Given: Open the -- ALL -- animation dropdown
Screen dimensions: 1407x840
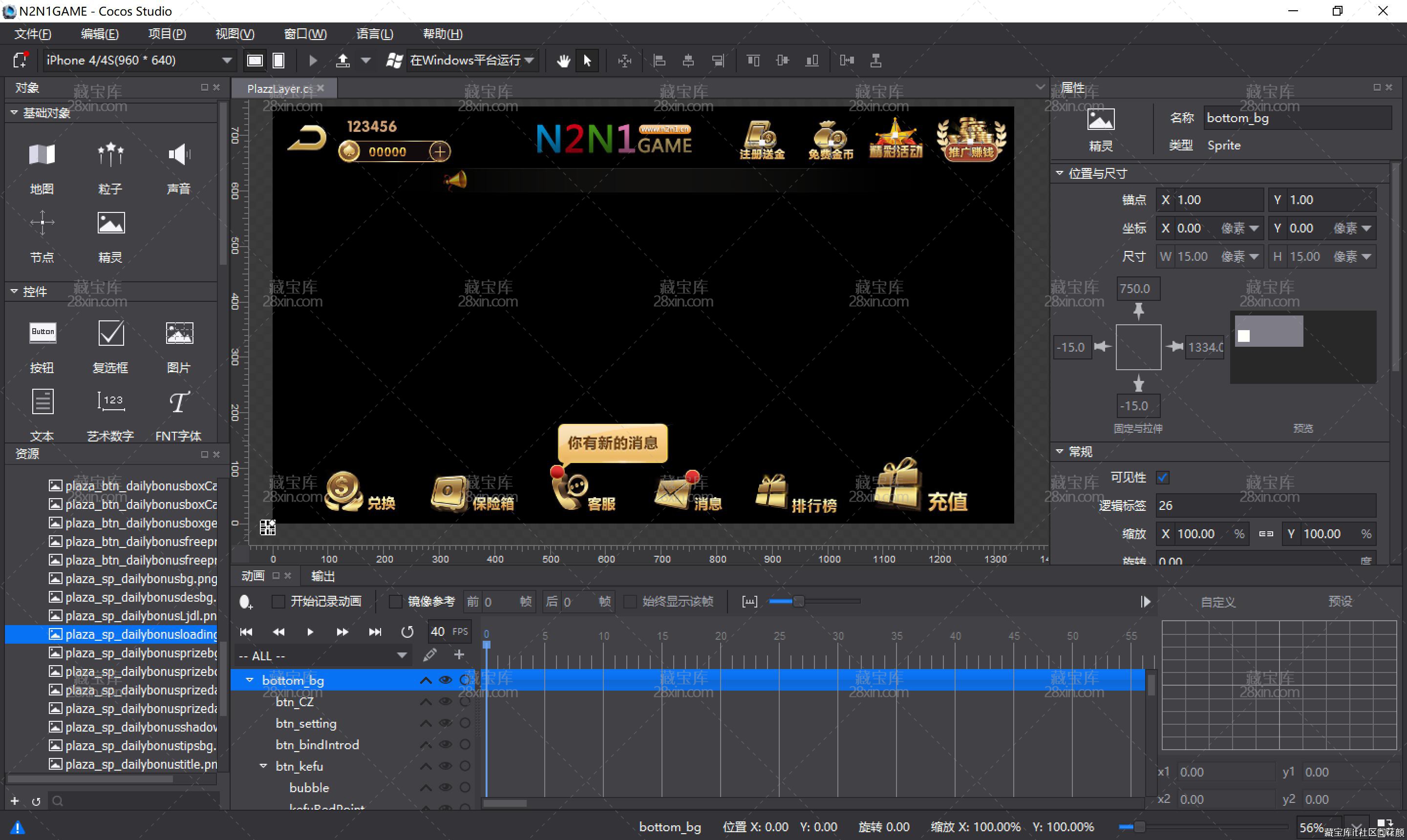Looking at the screenshot, I should click(323, 655).
